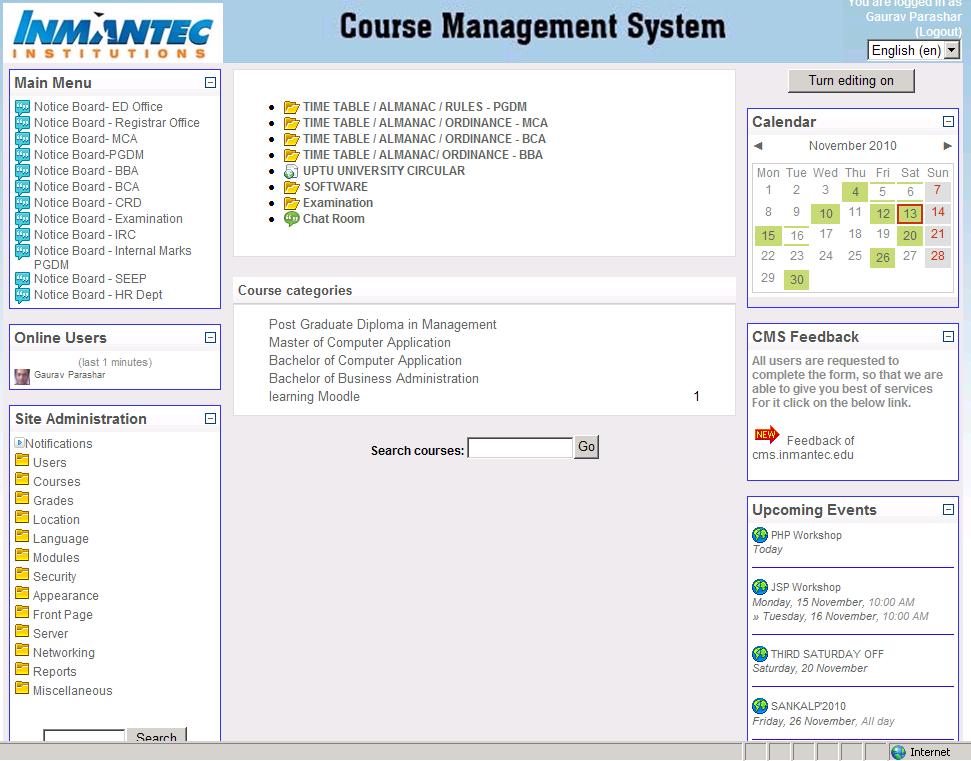Click the PHP Workshop globe icon
This screenshot has height=761, width=971.
tap(760, 536)
